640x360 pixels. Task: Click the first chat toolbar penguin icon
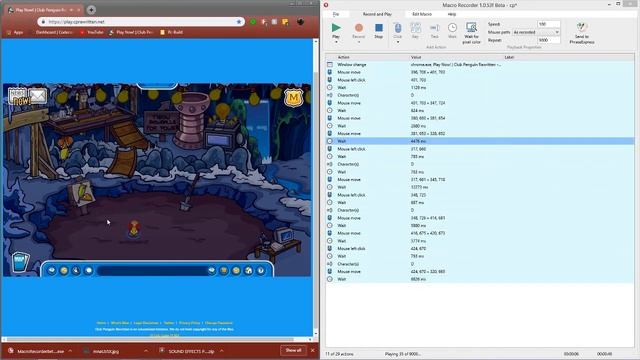click(52, 270)
